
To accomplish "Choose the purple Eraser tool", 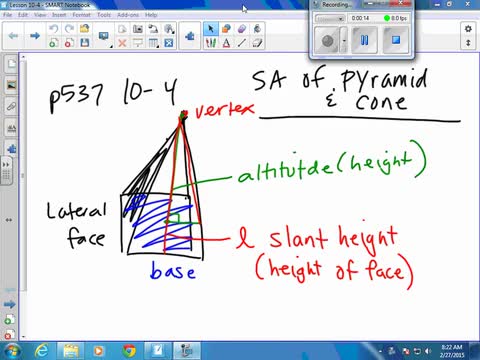I will click(x=242, y=29).
